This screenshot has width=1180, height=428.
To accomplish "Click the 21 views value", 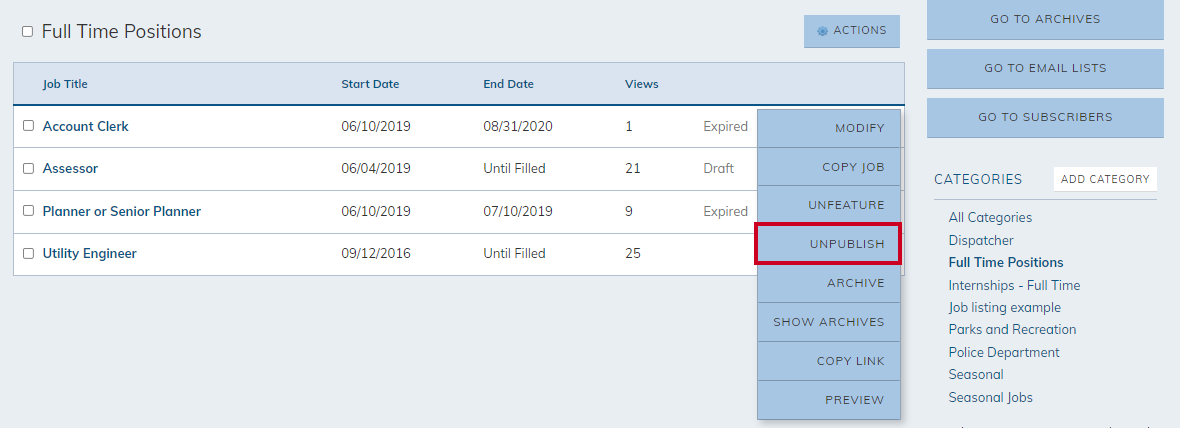I will tap(633, 168).
